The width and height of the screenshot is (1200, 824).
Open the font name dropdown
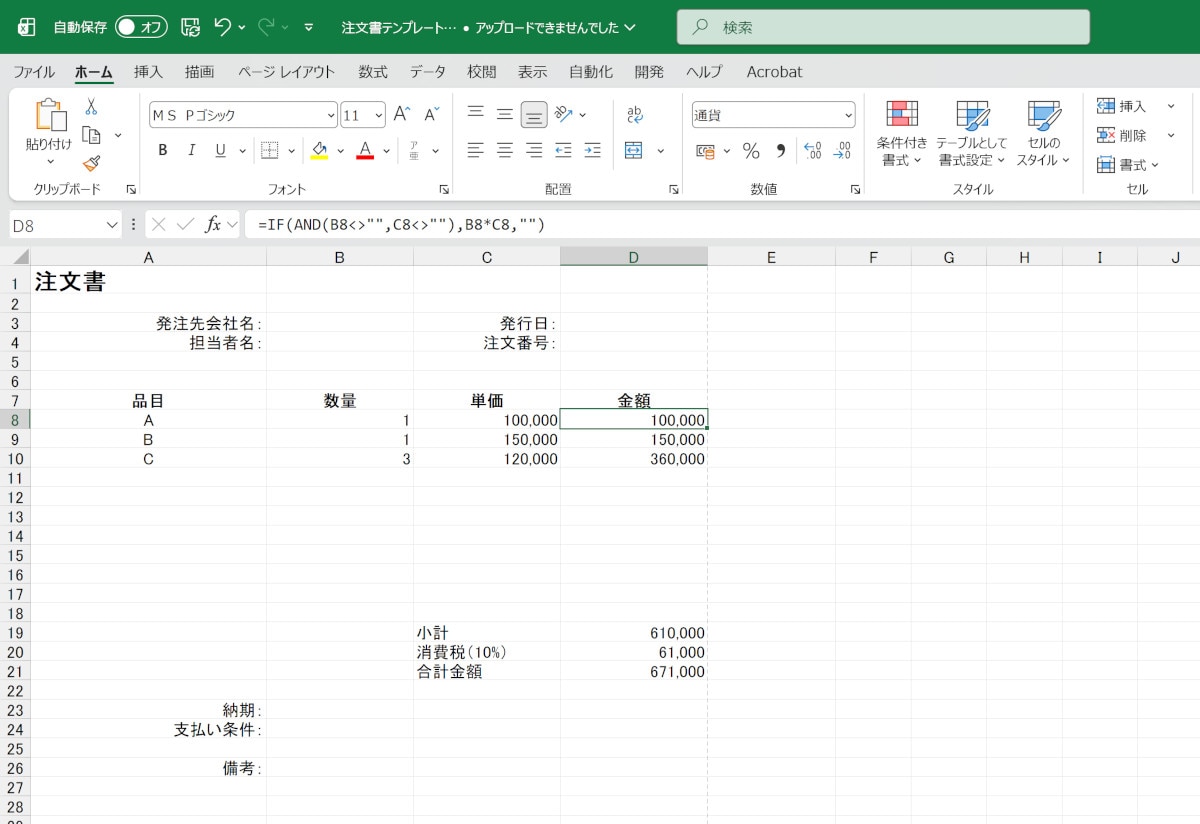331,115
